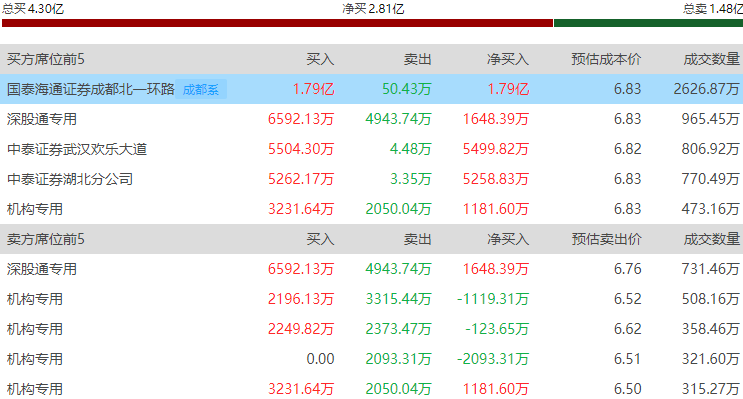Click the 2093.31万 sell value

(399, 359)
